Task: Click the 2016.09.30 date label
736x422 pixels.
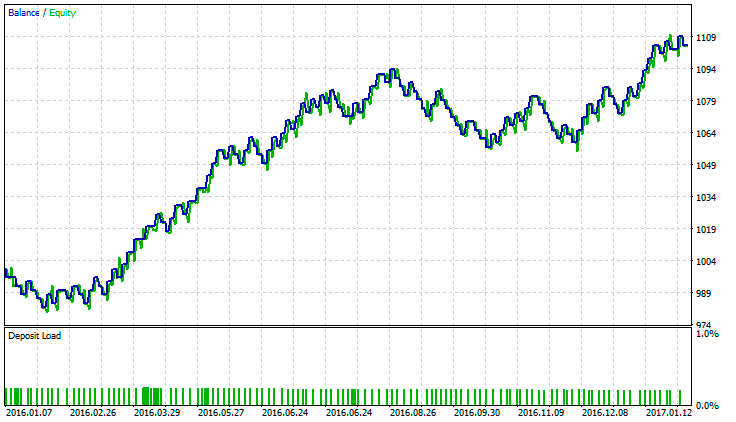Action: tap(477, 413)
